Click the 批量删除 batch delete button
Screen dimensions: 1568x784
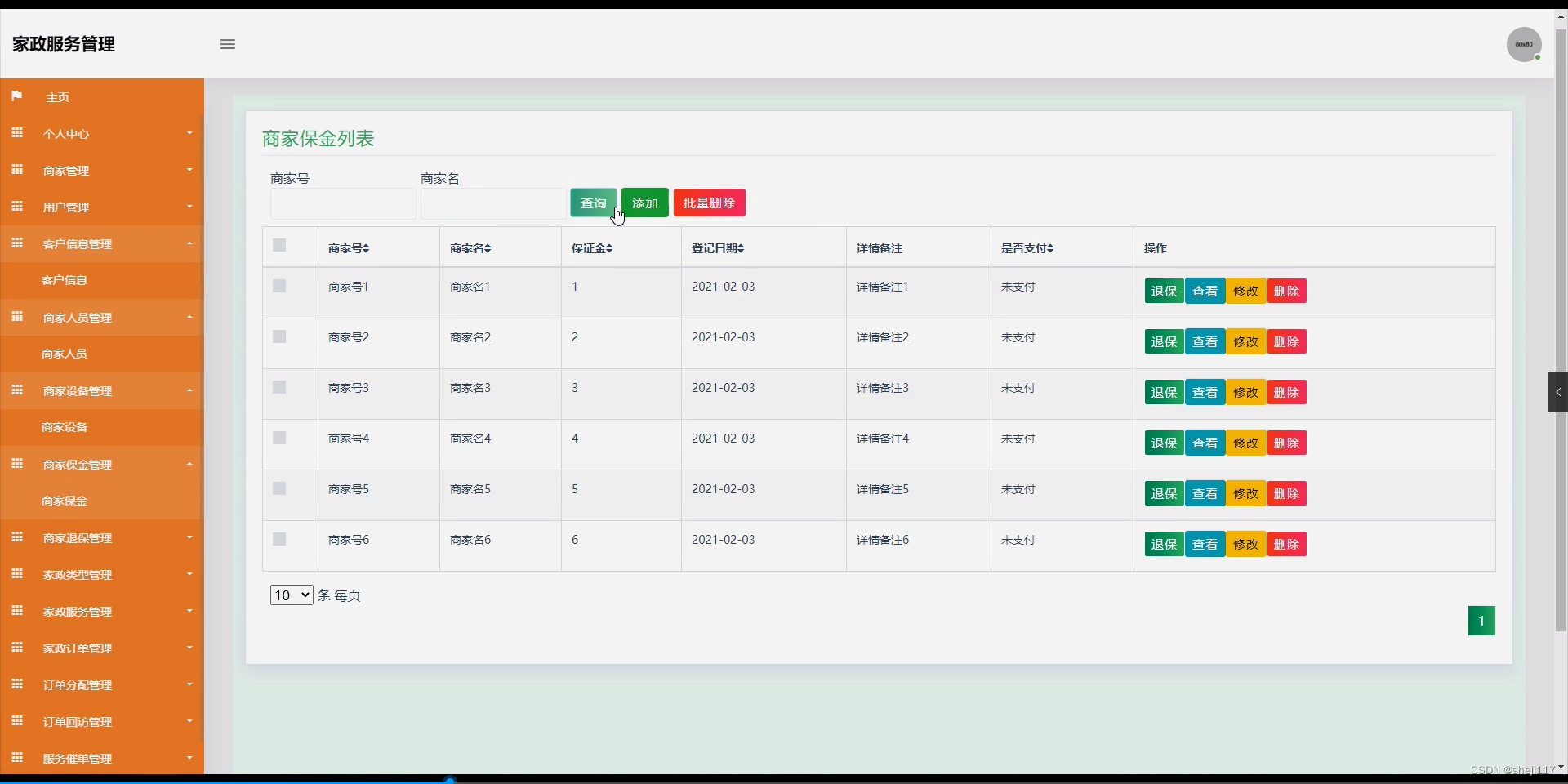[708, 203]
